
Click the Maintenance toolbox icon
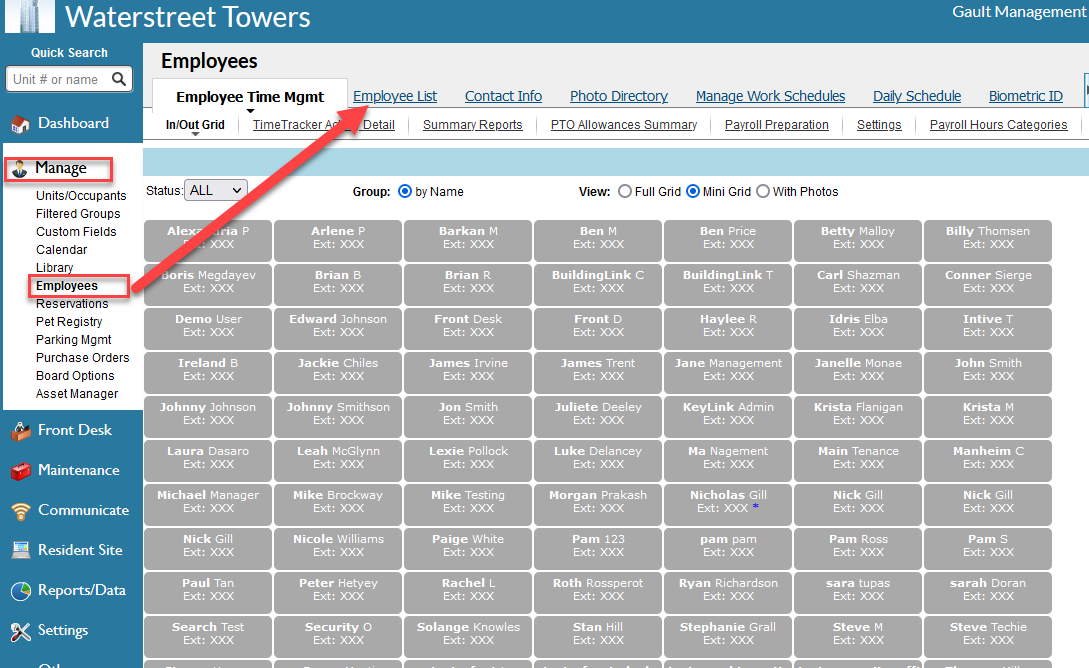(x=21, y=471)
